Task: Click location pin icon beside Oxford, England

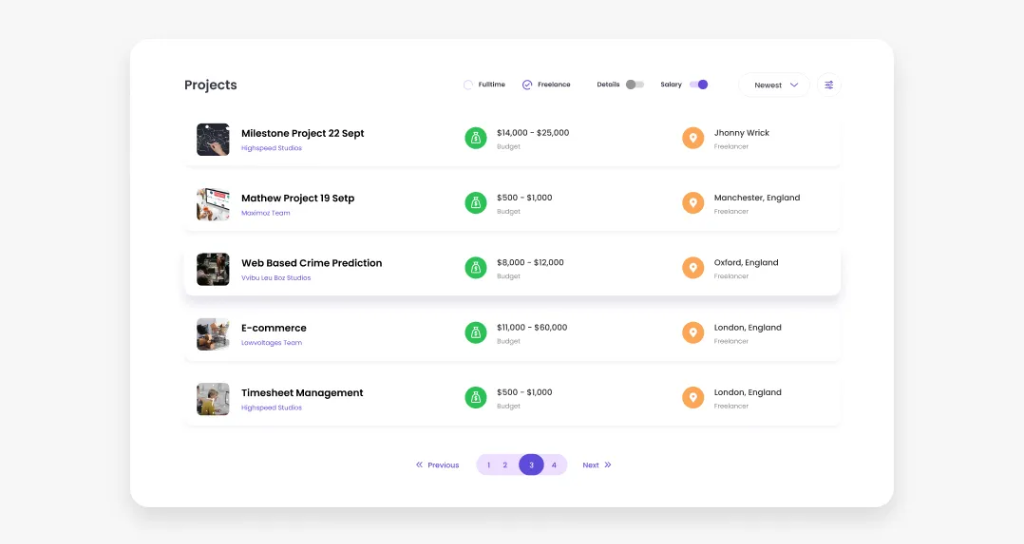Action: tap(693, 268)
